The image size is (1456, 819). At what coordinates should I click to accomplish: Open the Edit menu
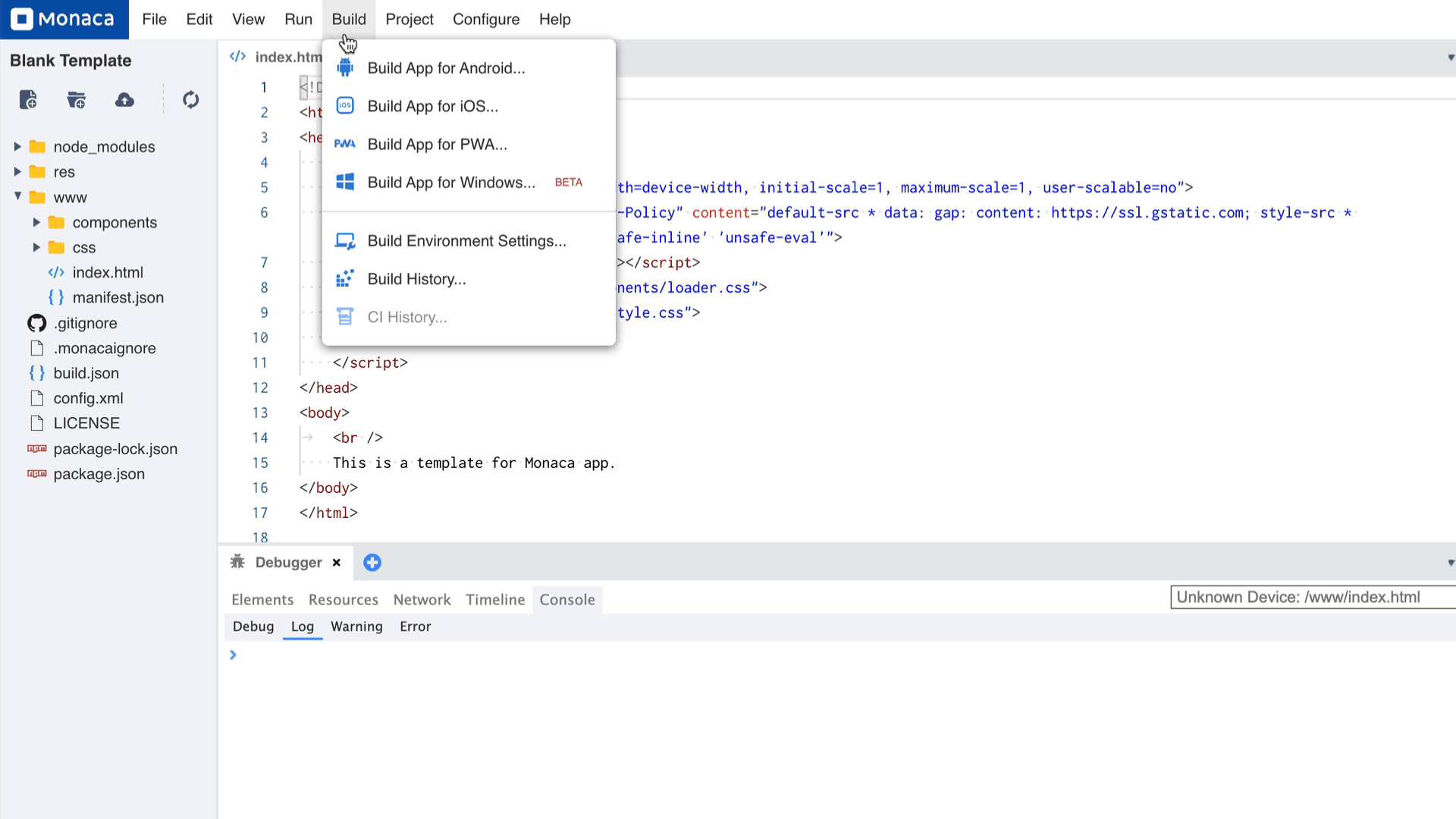pyautogui.click(x=199, y=19)
